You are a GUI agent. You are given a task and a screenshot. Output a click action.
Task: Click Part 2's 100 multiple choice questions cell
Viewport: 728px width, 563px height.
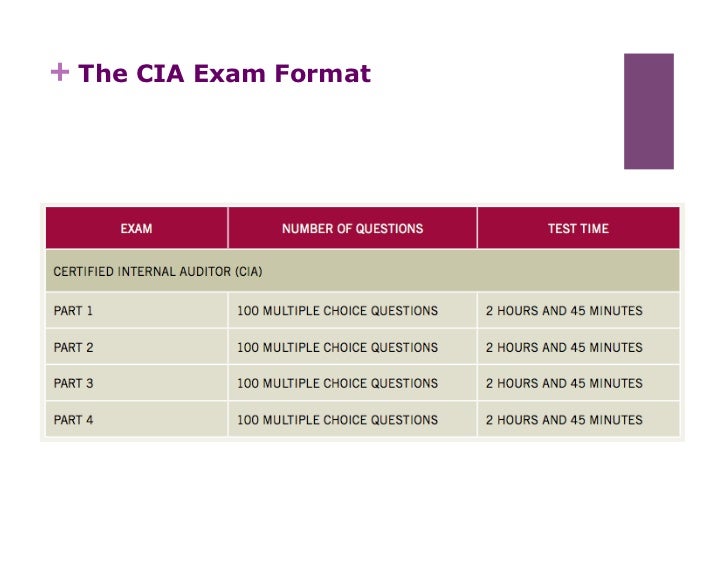tap(352, 347)
